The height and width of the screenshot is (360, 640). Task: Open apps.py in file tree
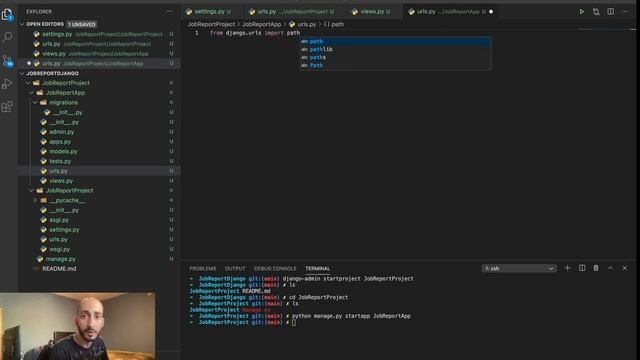[x=99, y=142]
